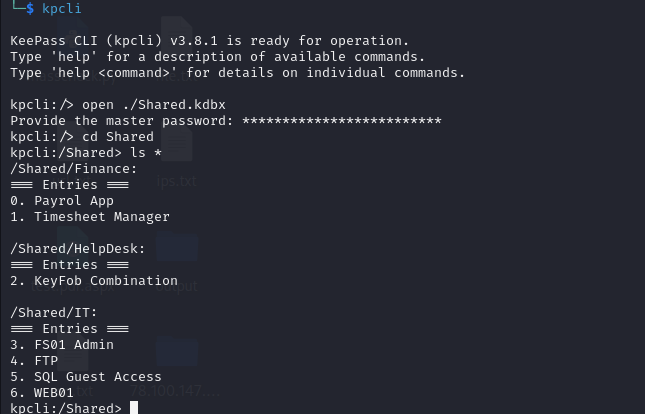Click the '/Shared/IT:' group heading
This screenshot has height=414, width=645.
(x=53, y=312)
